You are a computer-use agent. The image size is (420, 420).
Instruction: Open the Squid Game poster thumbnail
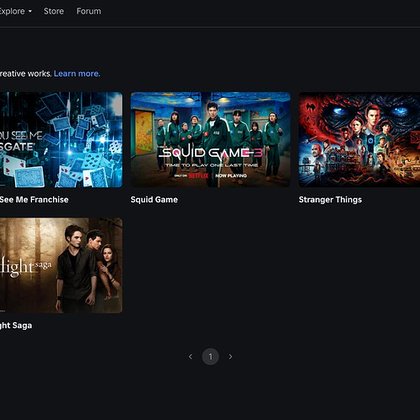click(210, 140)
